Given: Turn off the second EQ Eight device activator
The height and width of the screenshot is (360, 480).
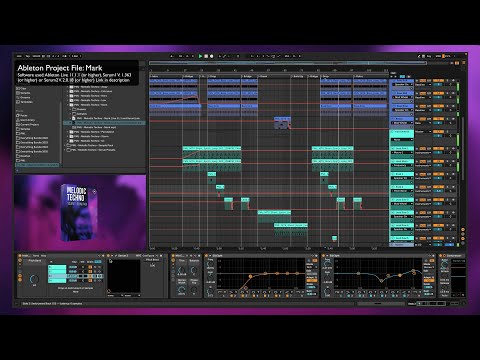Looking at the screenshot, I should (323, 255).
